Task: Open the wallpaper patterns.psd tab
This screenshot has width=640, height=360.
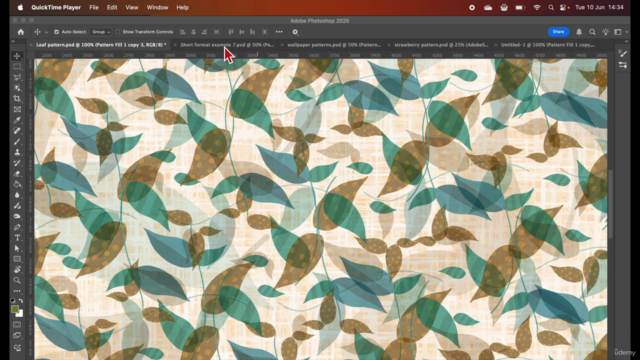Action: (334, 45)
